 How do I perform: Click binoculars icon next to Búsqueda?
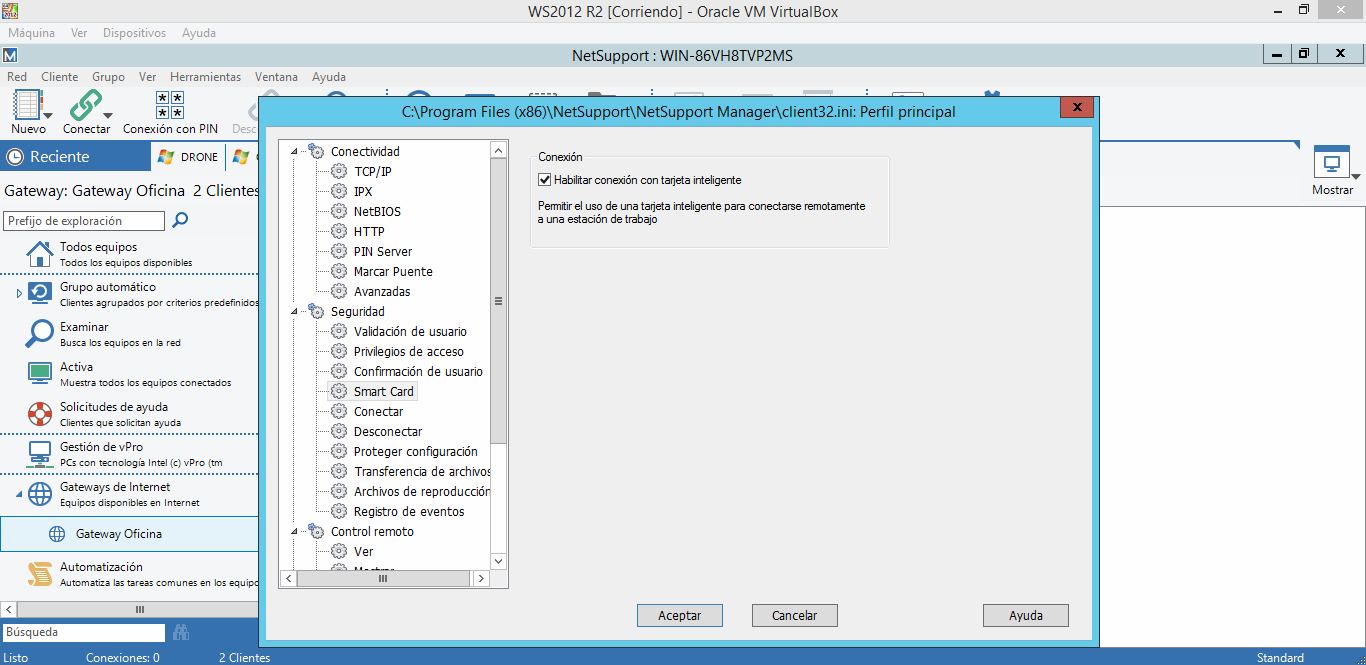pyautogui.click(x=181, y=632)
